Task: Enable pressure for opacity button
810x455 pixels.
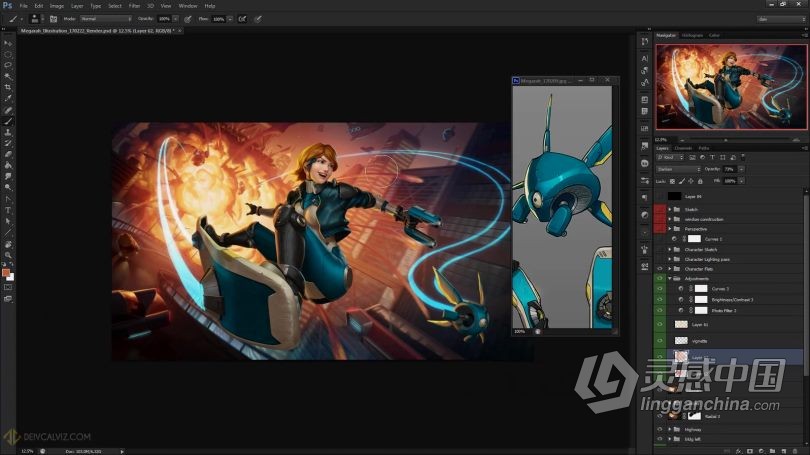Action: [188, 19]
